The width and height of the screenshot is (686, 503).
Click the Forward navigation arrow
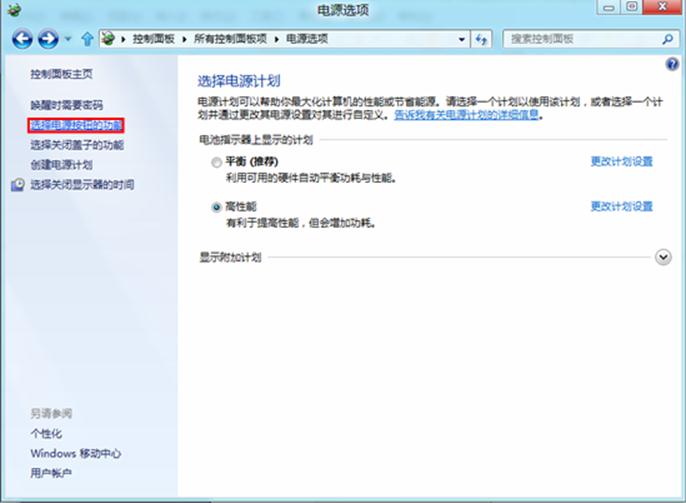48,39
